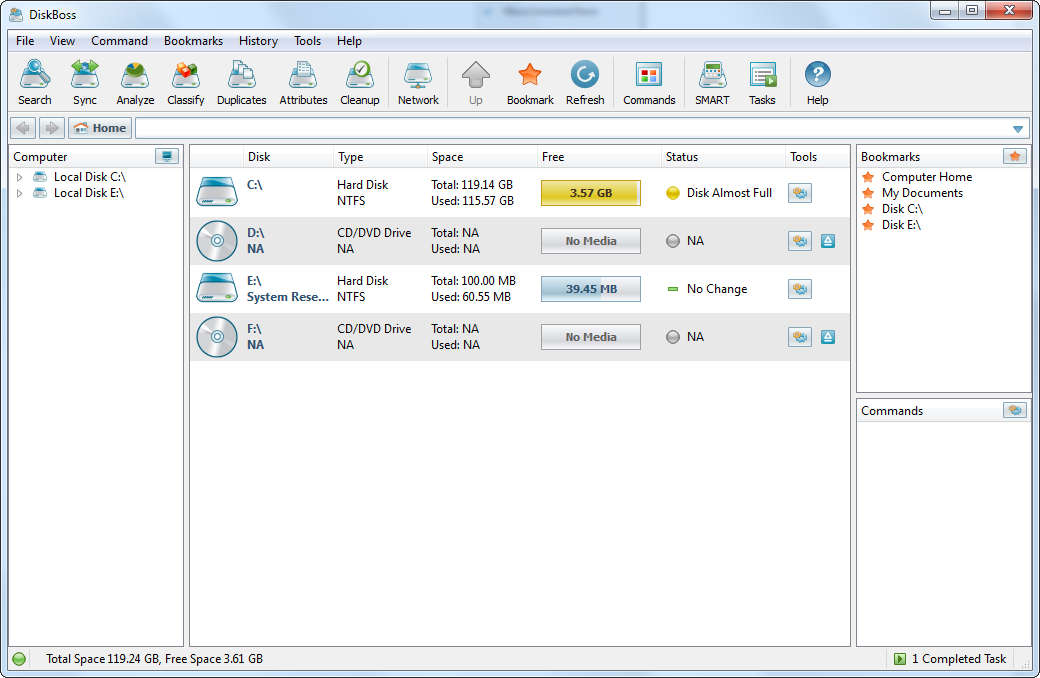Sort by the Disk column header

click(x=288, y=157)
